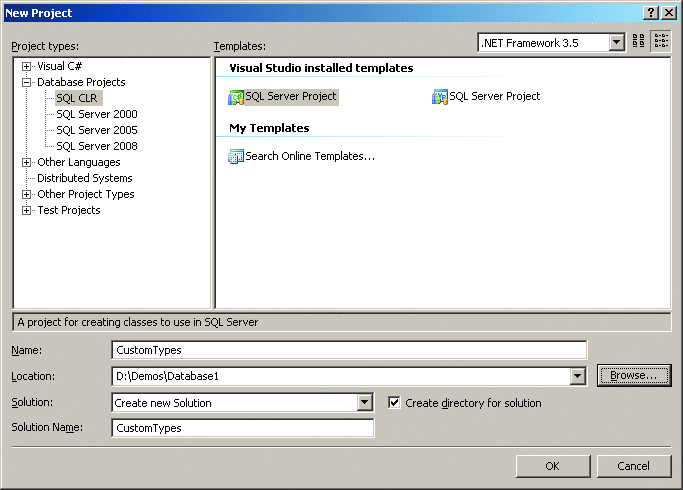683x490 pixels.
Task: Click the Cancel button
Action: pos(634,466)
